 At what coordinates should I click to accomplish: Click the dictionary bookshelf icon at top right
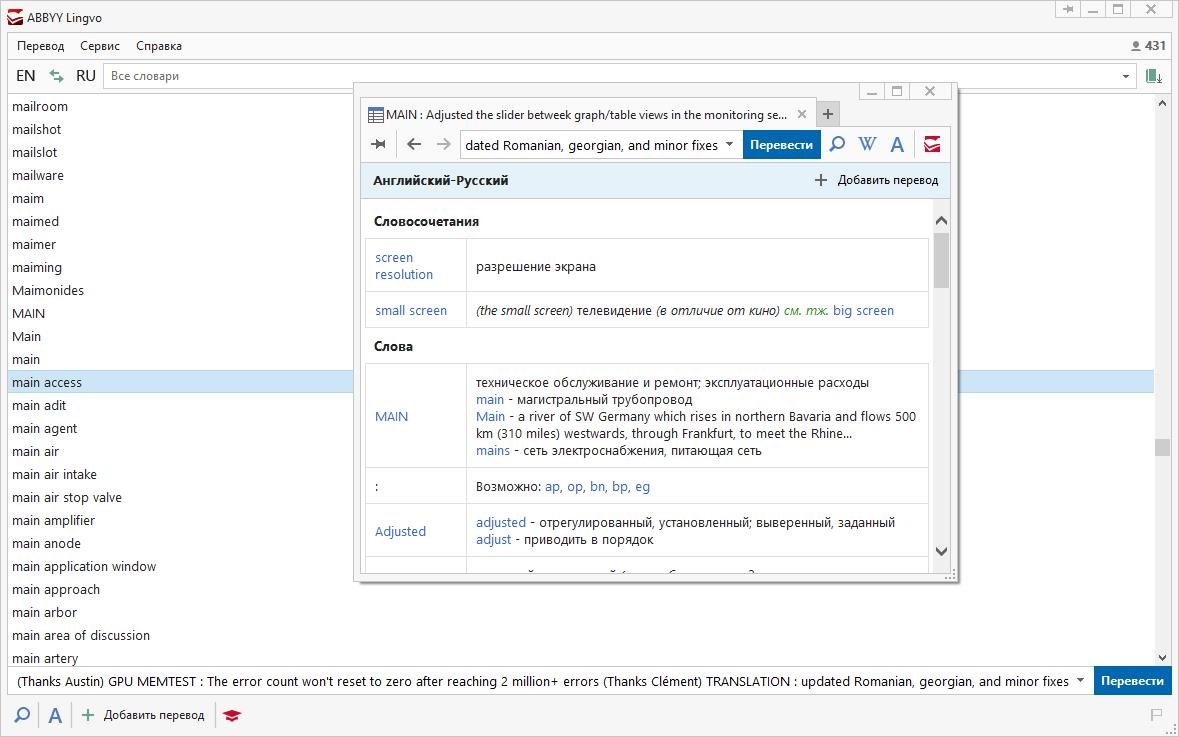(x=1153, y=76)
